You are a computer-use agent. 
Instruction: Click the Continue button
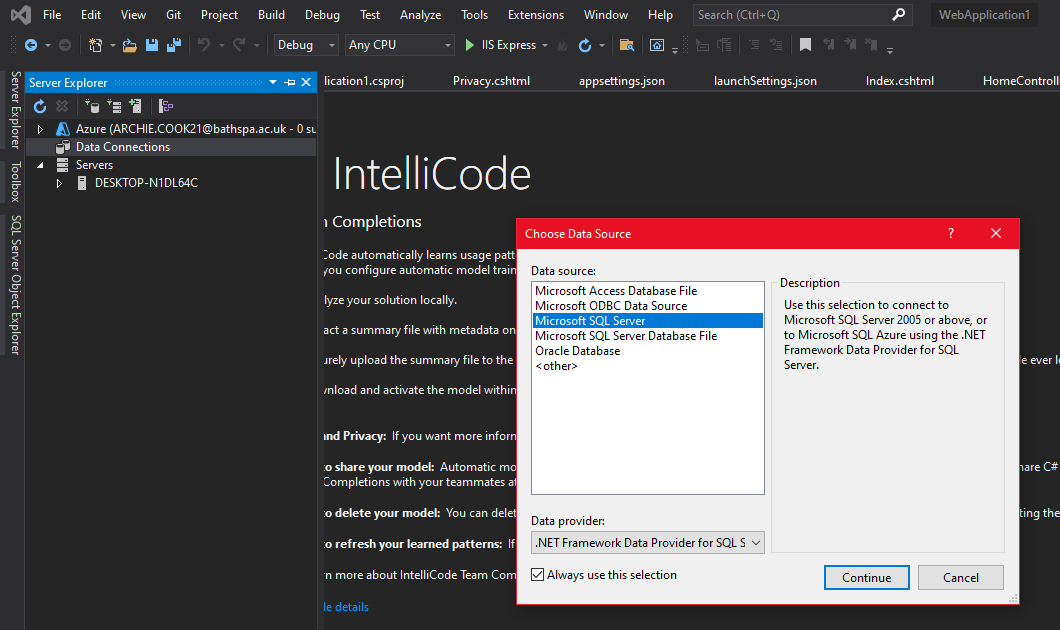pyautogui.click(x=866, y=577)
